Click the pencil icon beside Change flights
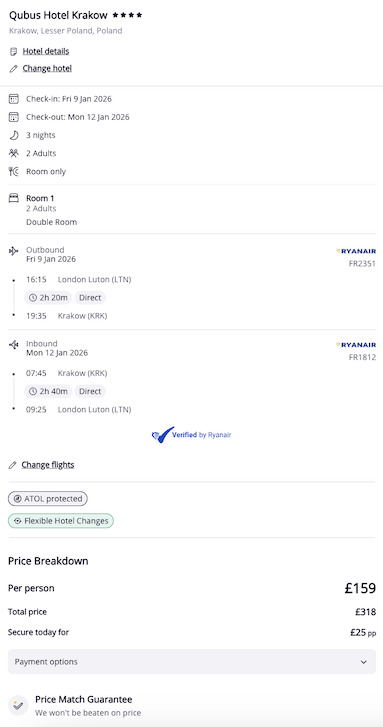The width and height of the screenshot is (383, 727). (13, 465)
